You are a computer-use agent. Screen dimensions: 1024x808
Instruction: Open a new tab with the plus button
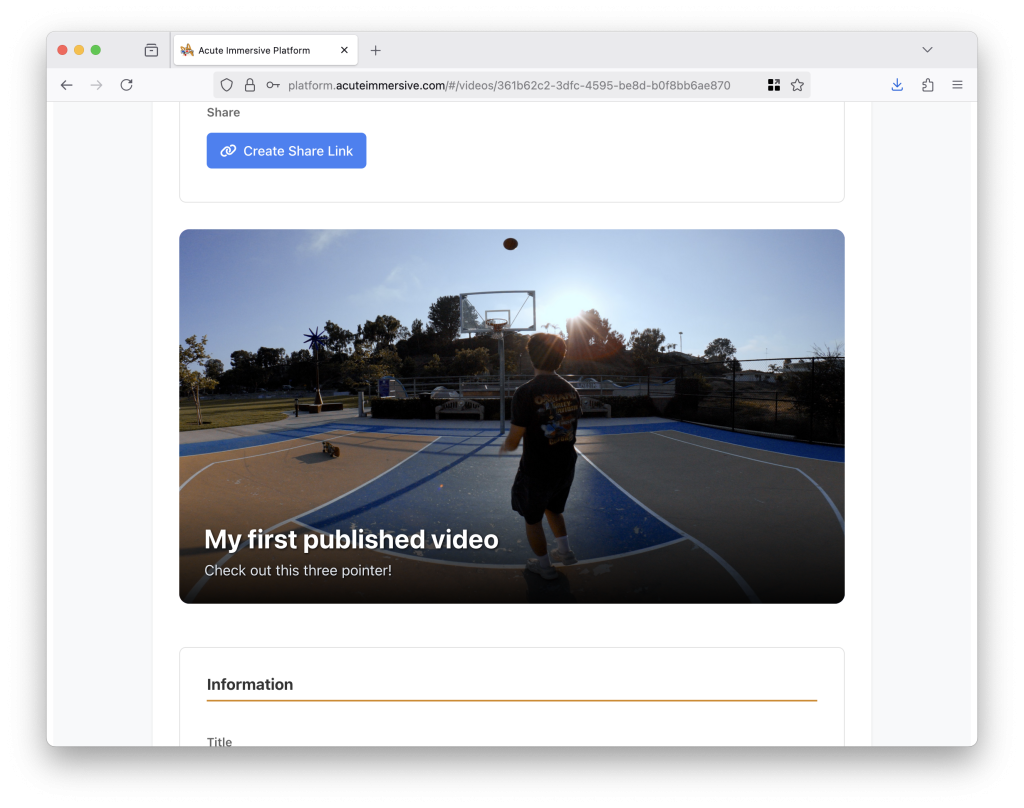tap(376, 50)
